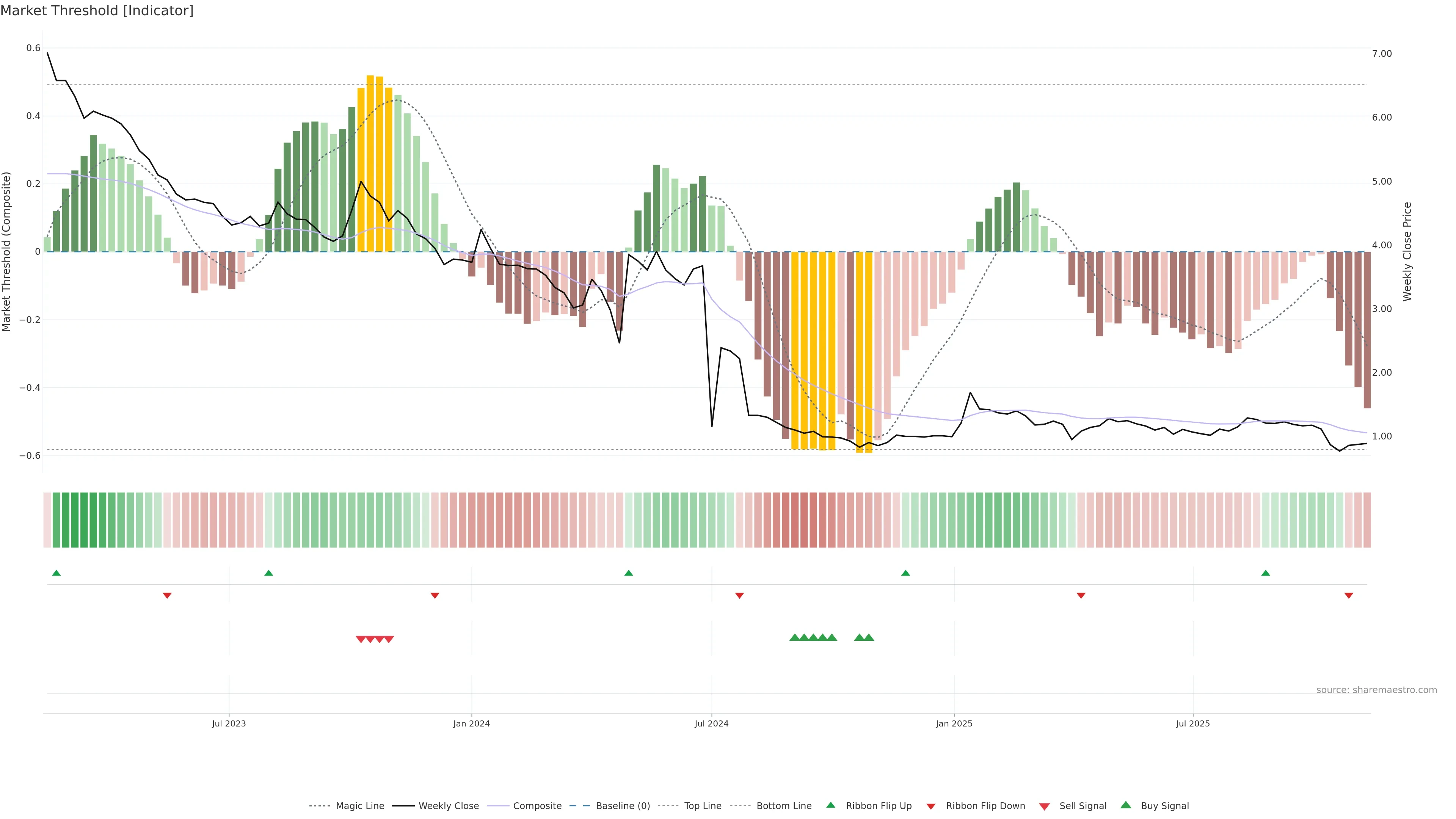The height and width of the screenshot is (819, 1456).
Task: Toggle the Baseline (0) legend entry
Action: coord(623,806)
